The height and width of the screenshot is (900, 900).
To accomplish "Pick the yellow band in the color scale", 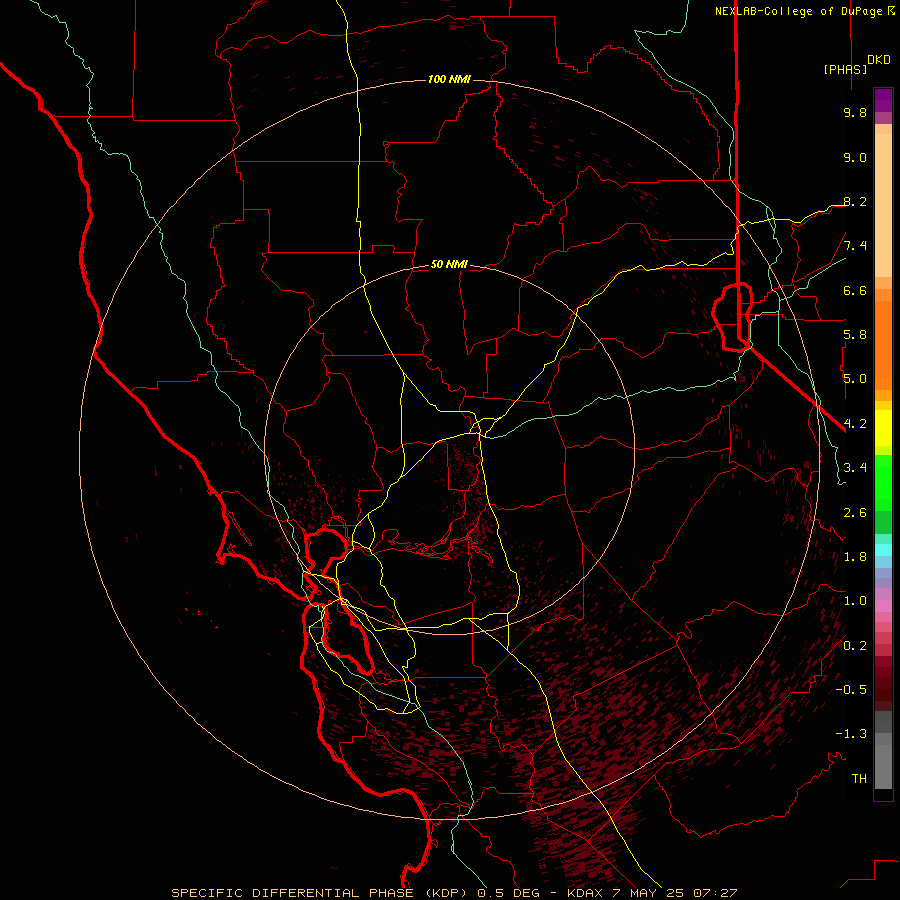I will (883, 428).
